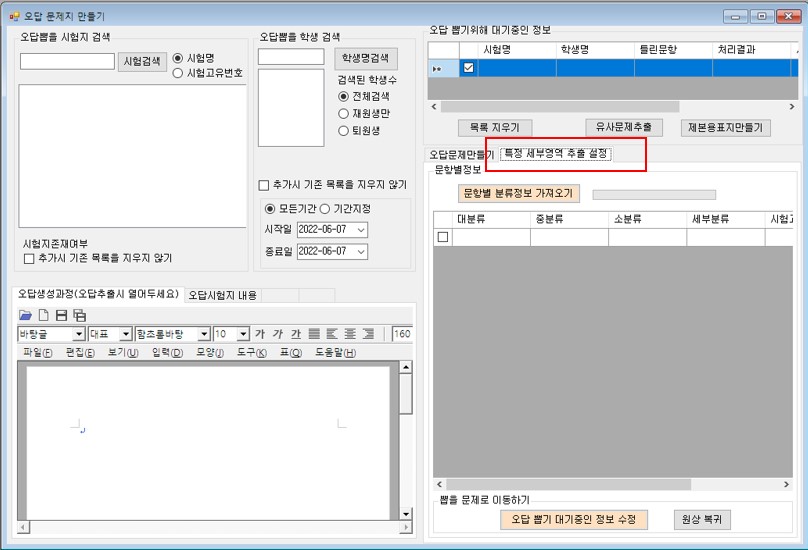Select 재원생만 radio option
Image resolution: width=808 pixels, height=550 pixels.
coord(343,113)
